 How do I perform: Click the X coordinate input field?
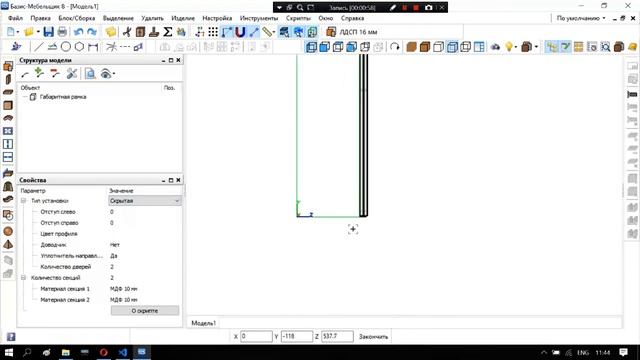point(256,336)
